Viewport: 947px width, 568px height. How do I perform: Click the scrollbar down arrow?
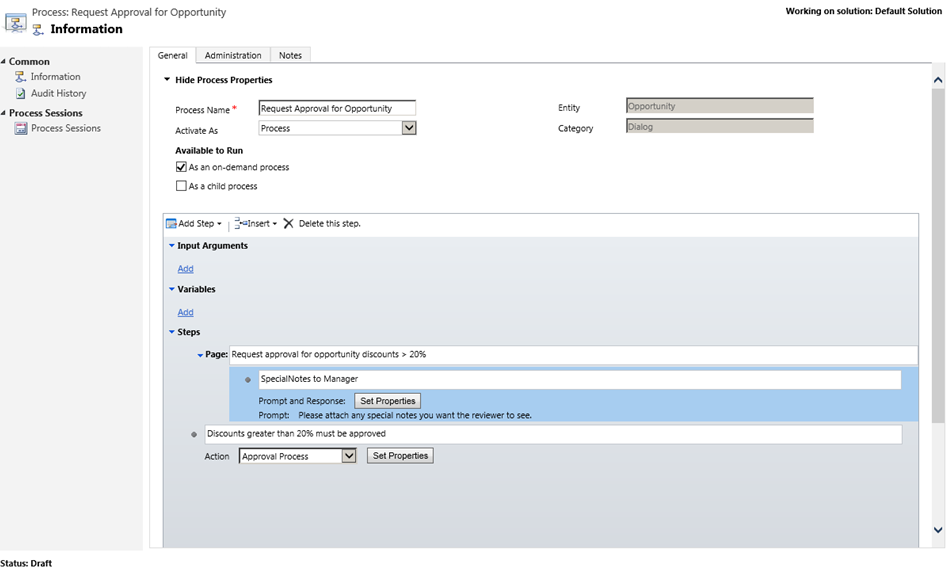point(938,530)
